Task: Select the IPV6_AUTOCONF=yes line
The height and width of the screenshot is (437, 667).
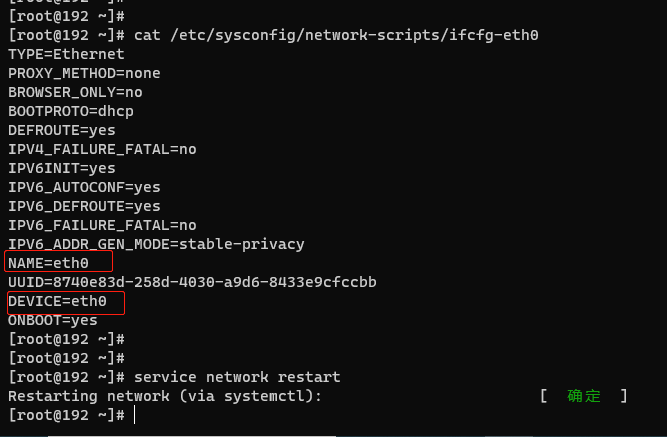Action: [x=84, y=187]
